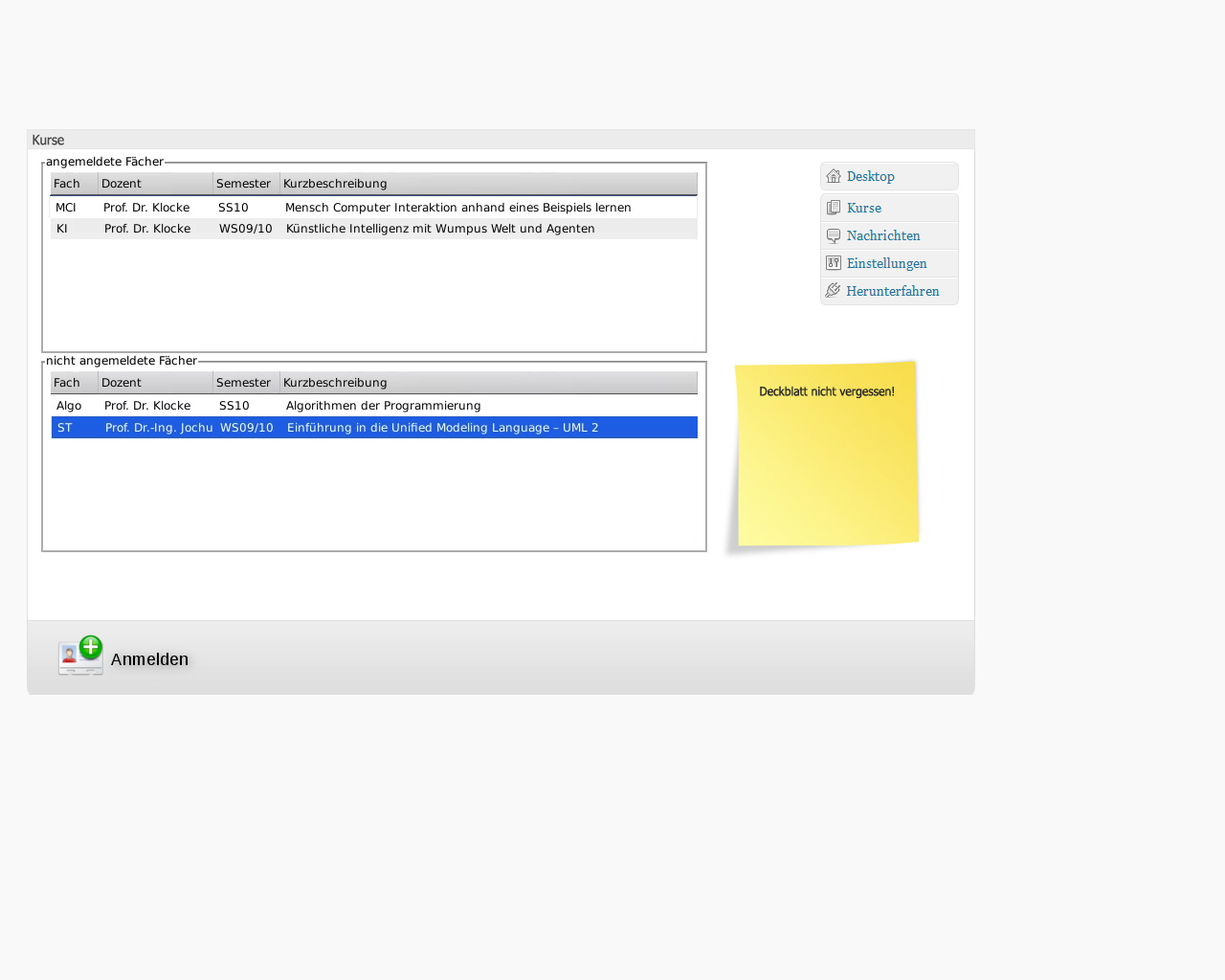Click the Kurse pages icon
1225x980 pixels.
tap(834, 208)
